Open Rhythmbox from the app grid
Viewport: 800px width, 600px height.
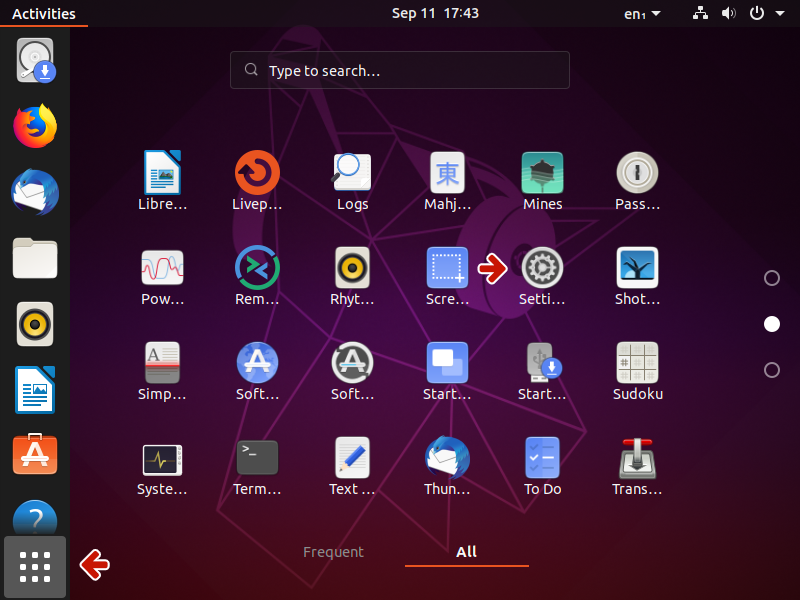pos(352,276)
